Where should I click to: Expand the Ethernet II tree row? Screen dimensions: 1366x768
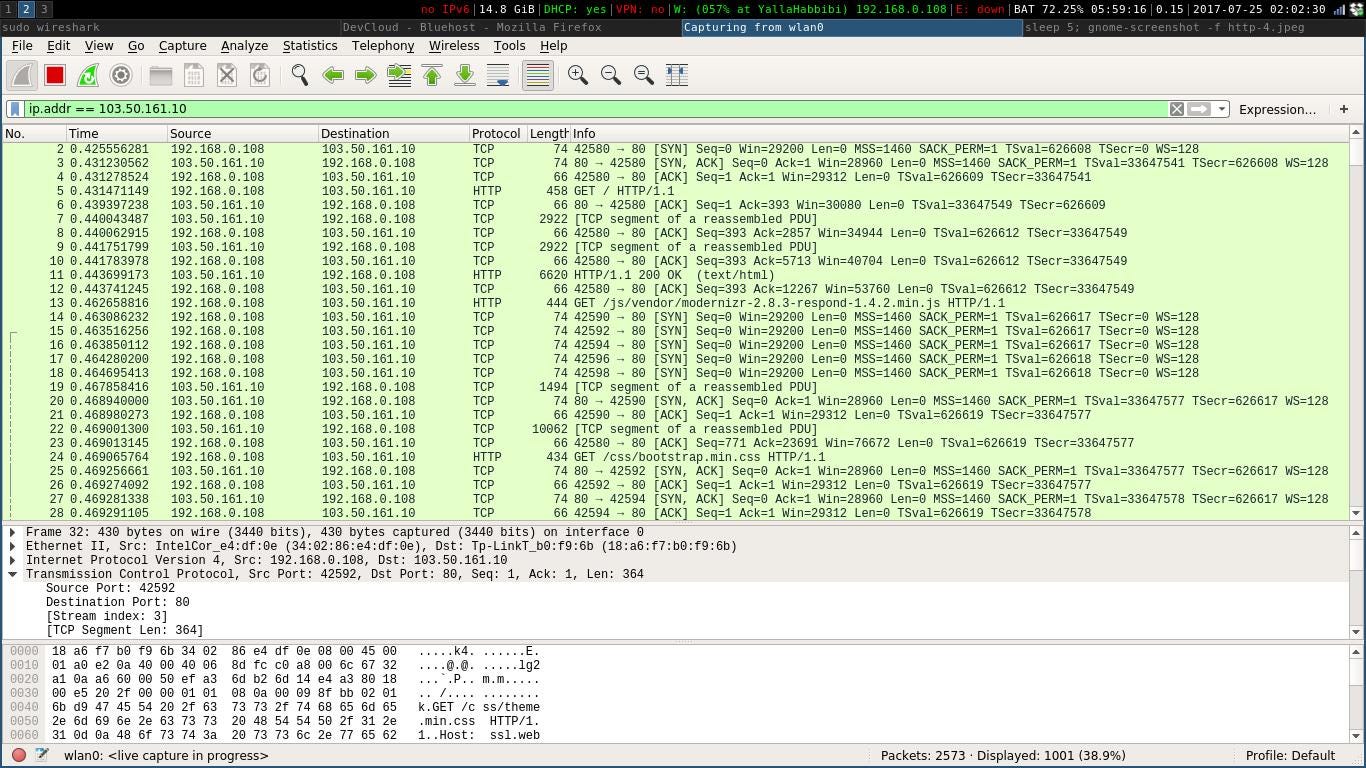click(12, 547)
